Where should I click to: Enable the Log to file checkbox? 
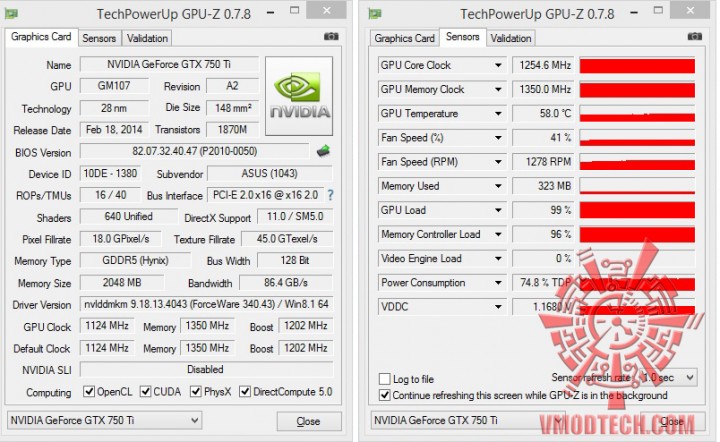[x=384, y=379]
